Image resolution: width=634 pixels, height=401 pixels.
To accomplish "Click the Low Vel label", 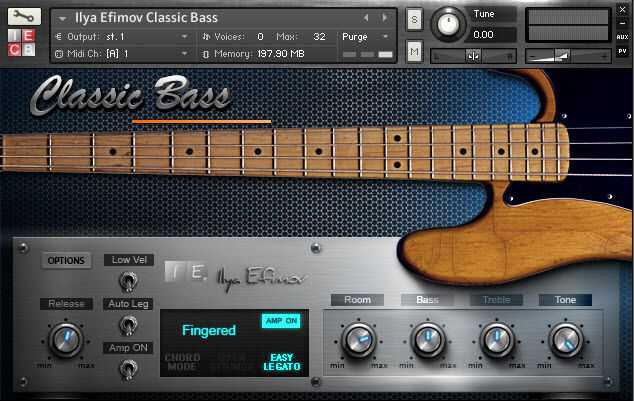I will [129, 260].
